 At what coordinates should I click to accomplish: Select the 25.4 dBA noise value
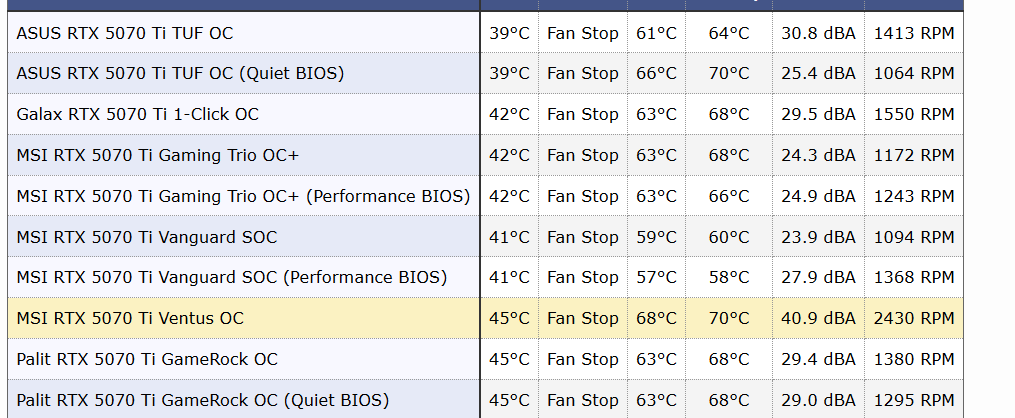(818, 73)
